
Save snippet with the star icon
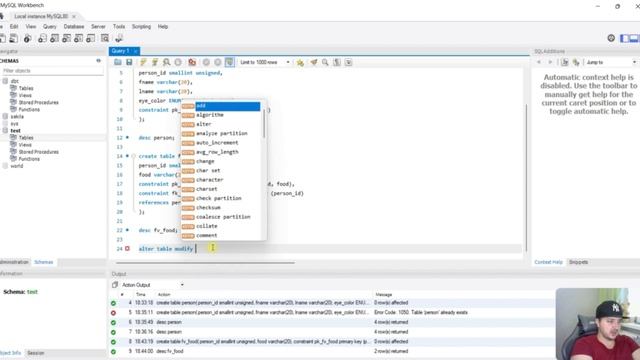click(x=300, y=62)
